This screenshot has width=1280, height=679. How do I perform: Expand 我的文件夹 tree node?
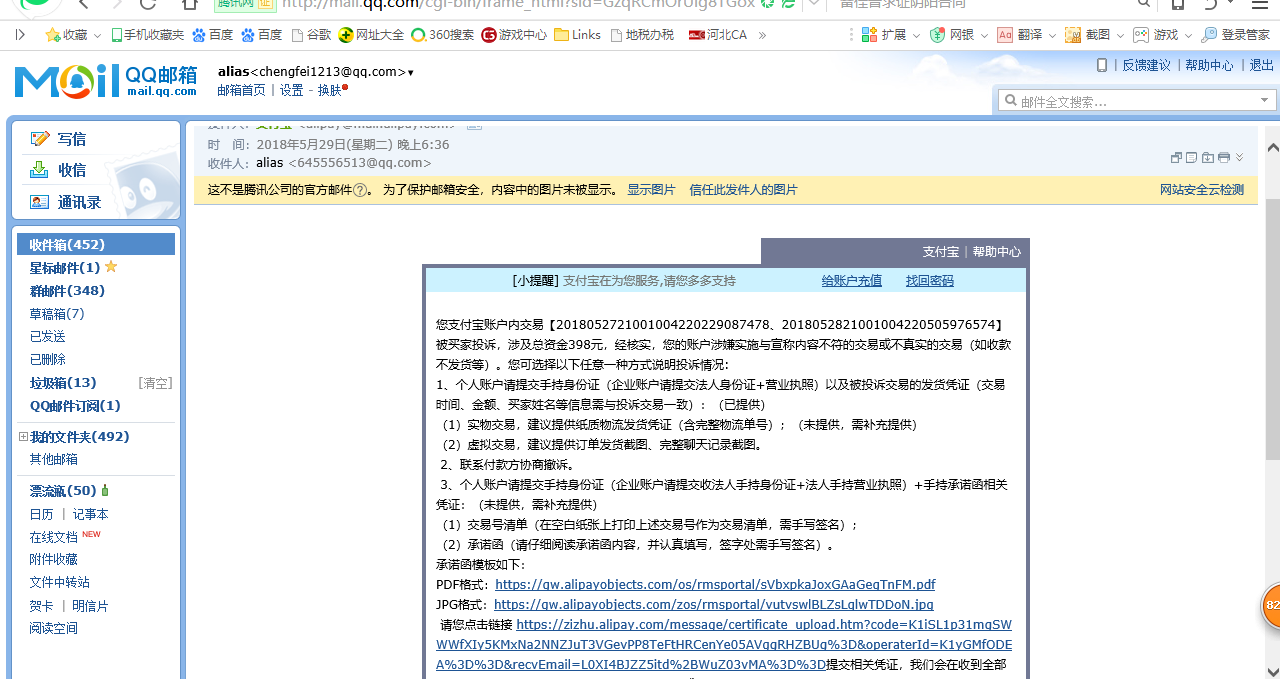23,437
